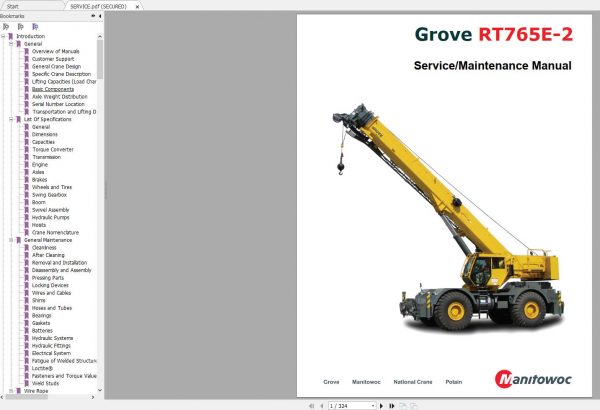600x410 pixels.
Task: Open the Bookmarks panel options menu icon
Action: 93,16
